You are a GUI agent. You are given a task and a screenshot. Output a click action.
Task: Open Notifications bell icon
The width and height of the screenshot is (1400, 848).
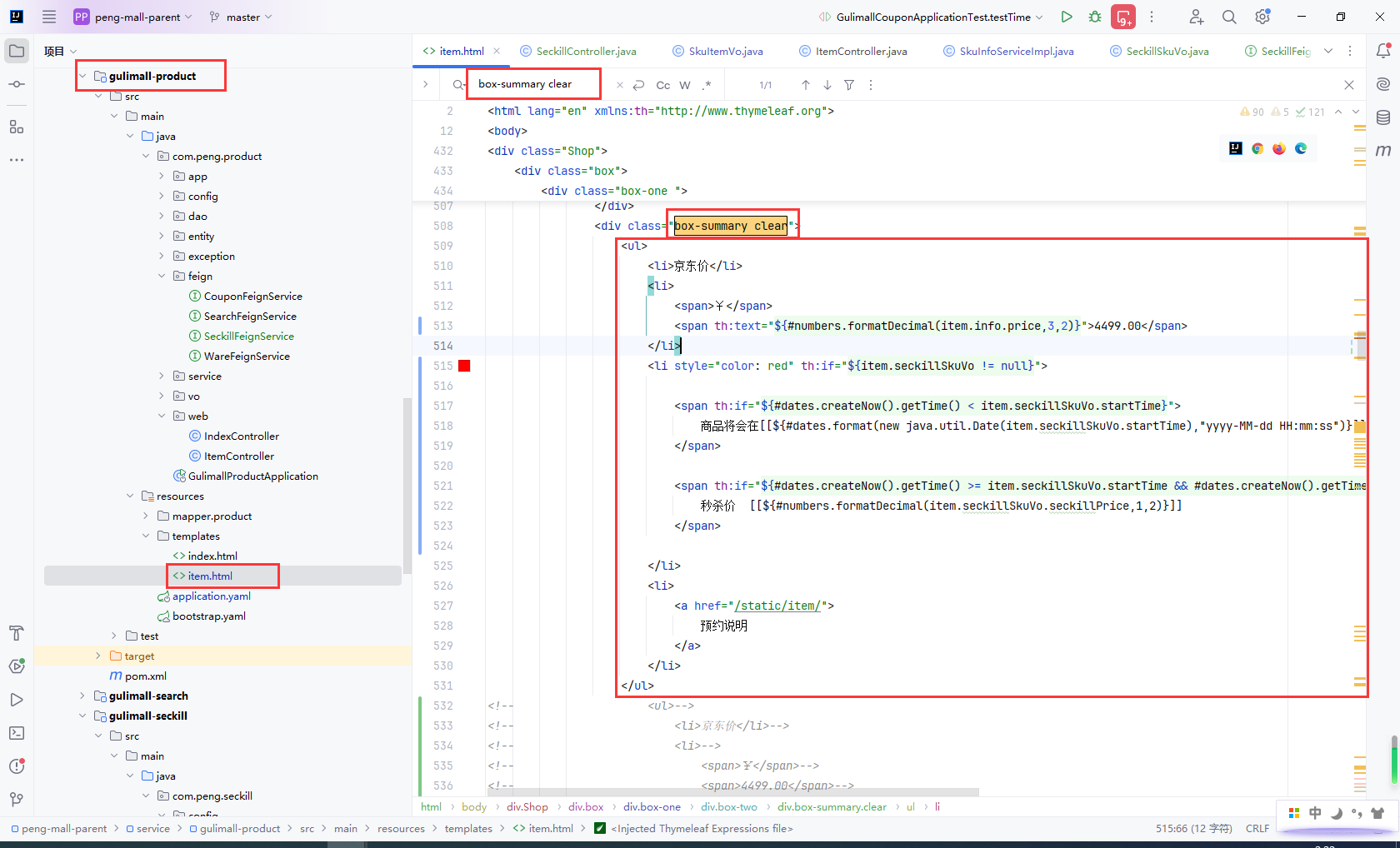coord(1383,51)
